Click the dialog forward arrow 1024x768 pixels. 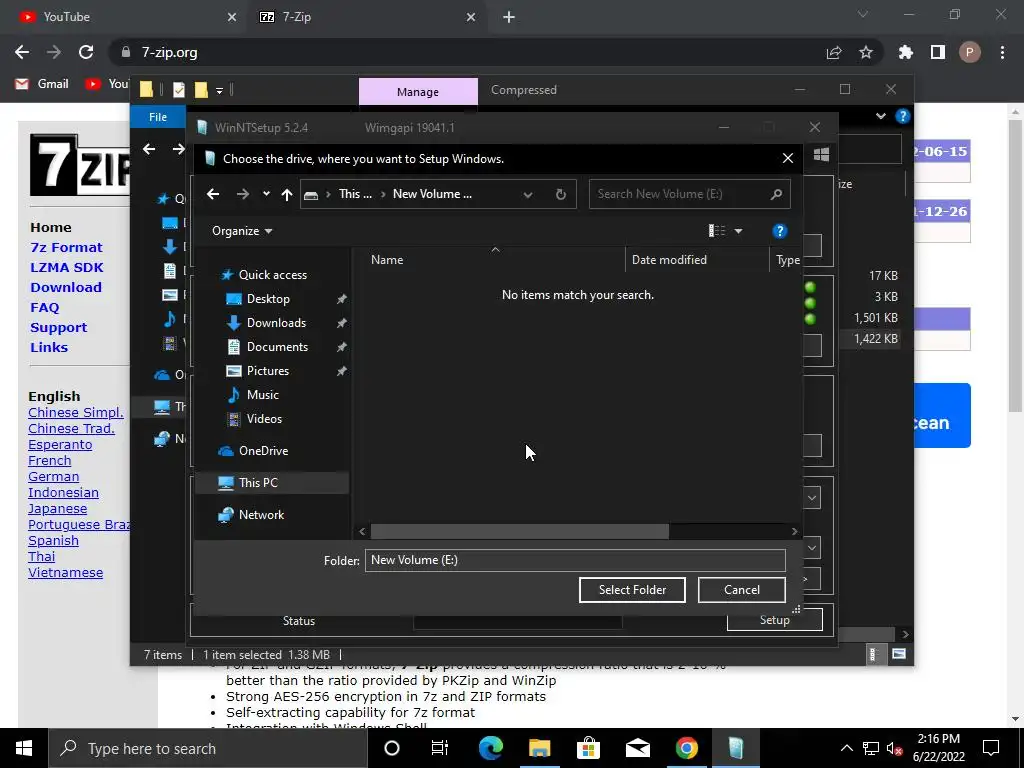click(x=242, y=194)
